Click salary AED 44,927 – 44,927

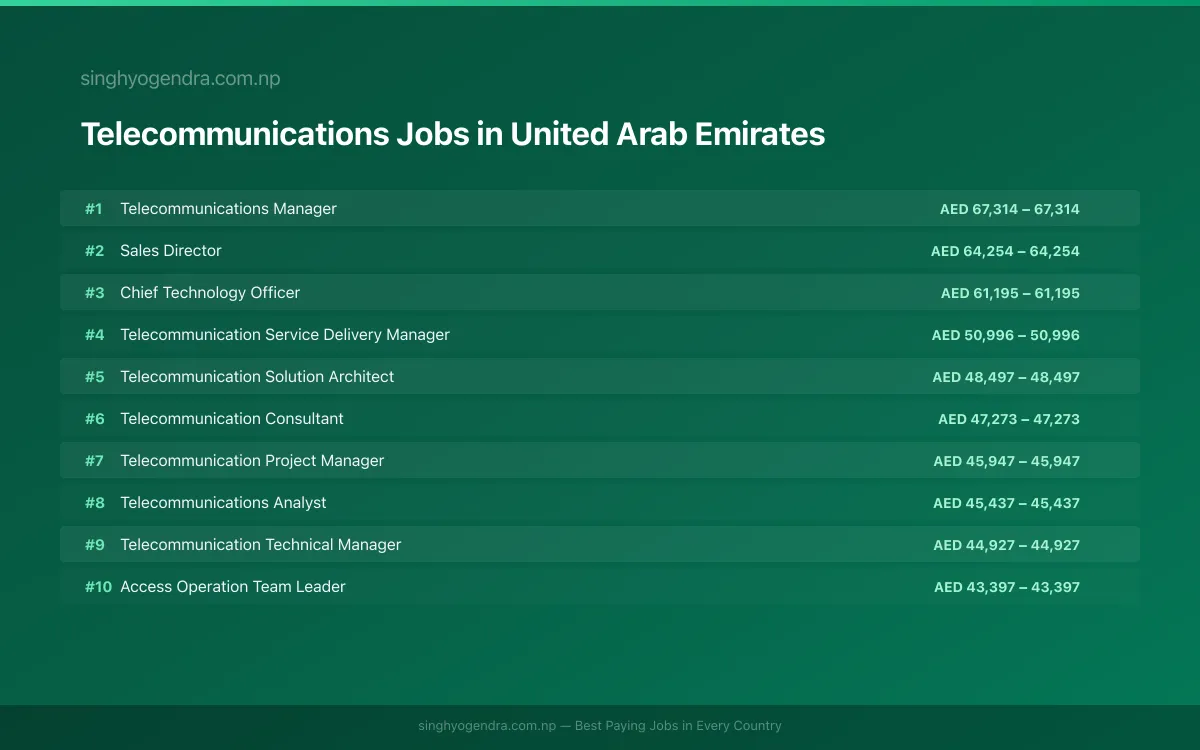(x=1007, y=545)
